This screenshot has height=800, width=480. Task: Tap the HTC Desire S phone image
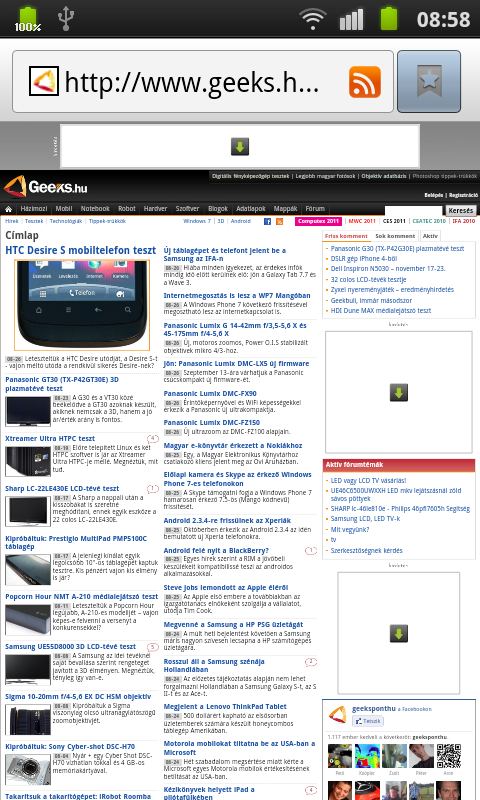(83, 305)
